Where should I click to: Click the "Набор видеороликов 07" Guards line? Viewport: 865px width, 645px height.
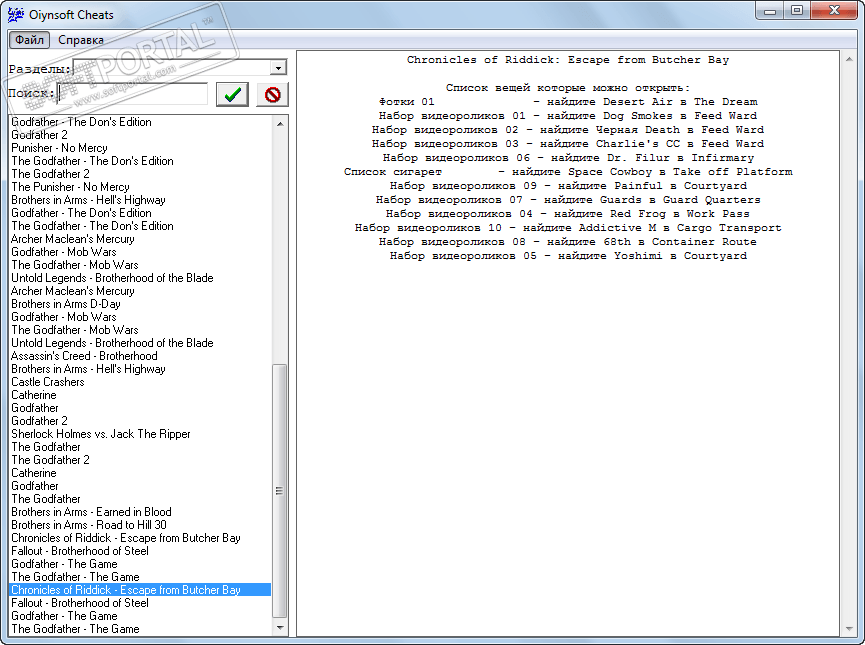point(568,200)
